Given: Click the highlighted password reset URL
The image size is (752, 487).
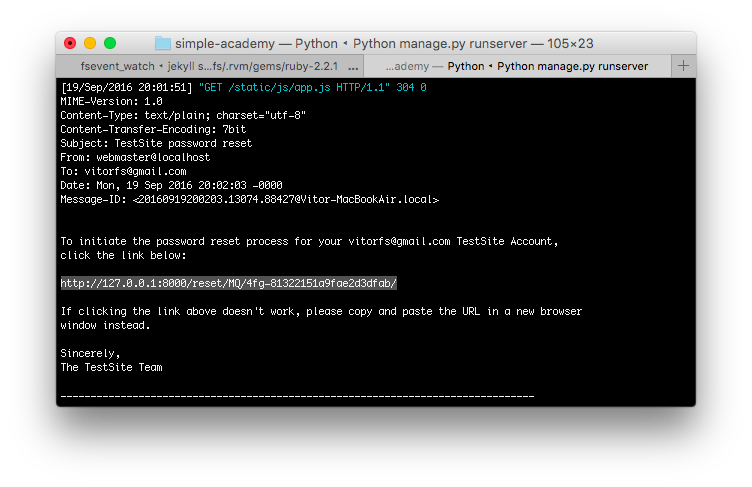Looking at the screenshot, I should tap(229, 283).
